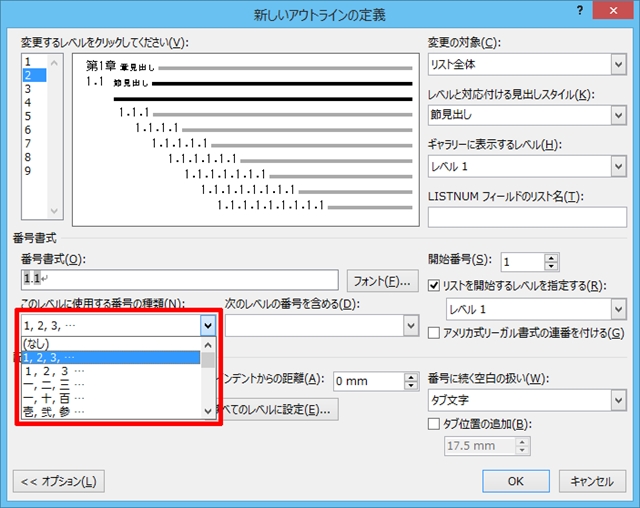
Task: Choose 一, 十, 百 … option
Action: coord(111,398)
